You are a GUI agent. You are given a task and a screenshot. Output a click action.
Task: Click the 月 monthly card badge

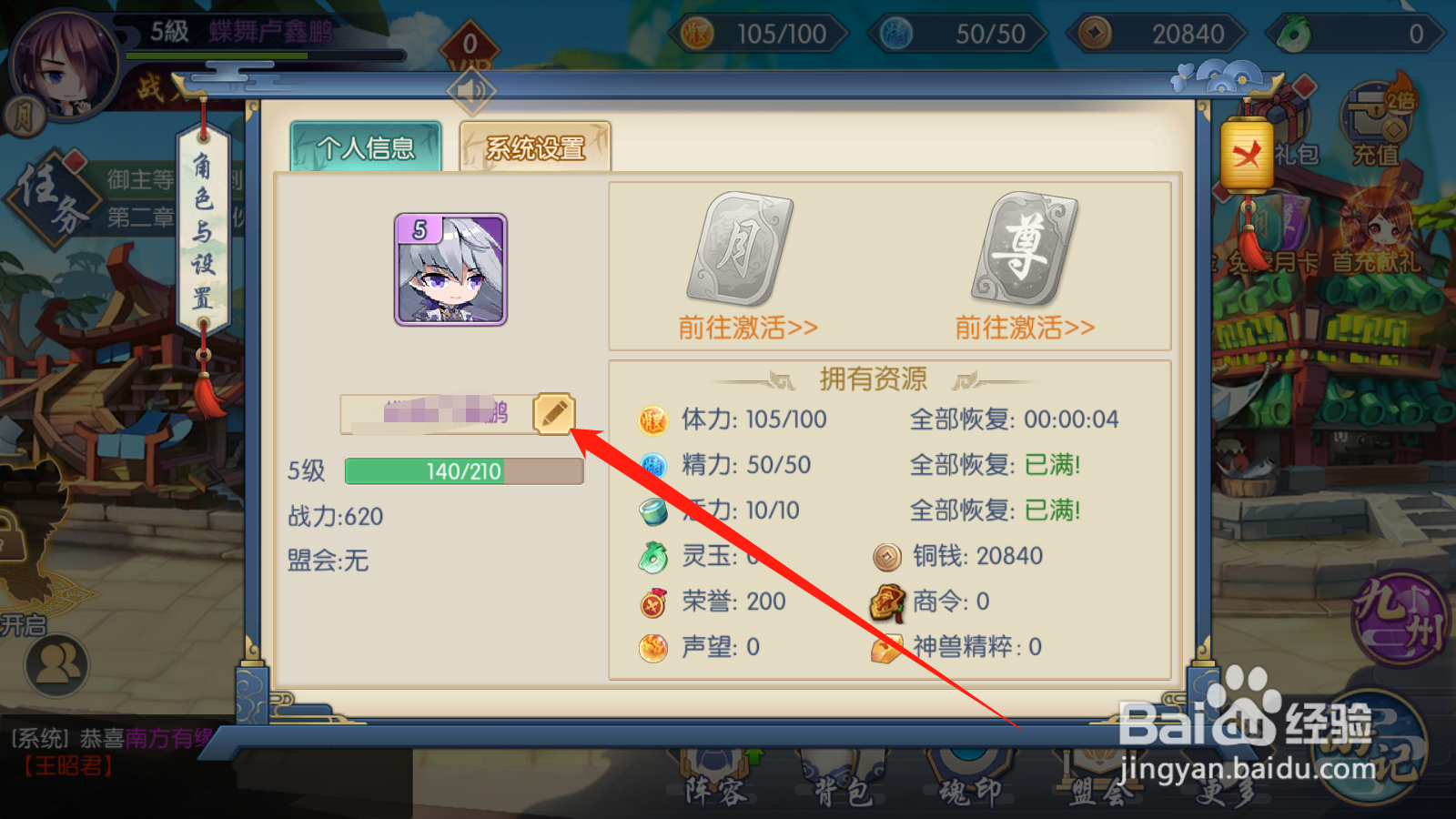click(x=740, y=248)
